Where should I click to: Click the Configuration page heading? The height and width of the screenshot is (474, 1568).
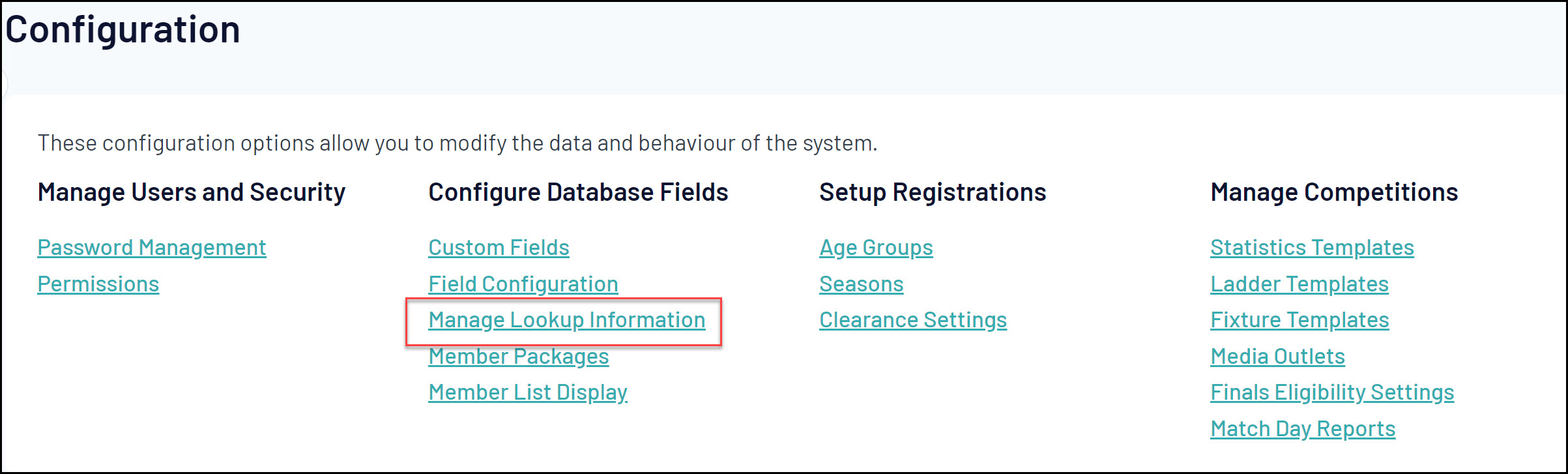click(x=123, y=30)
